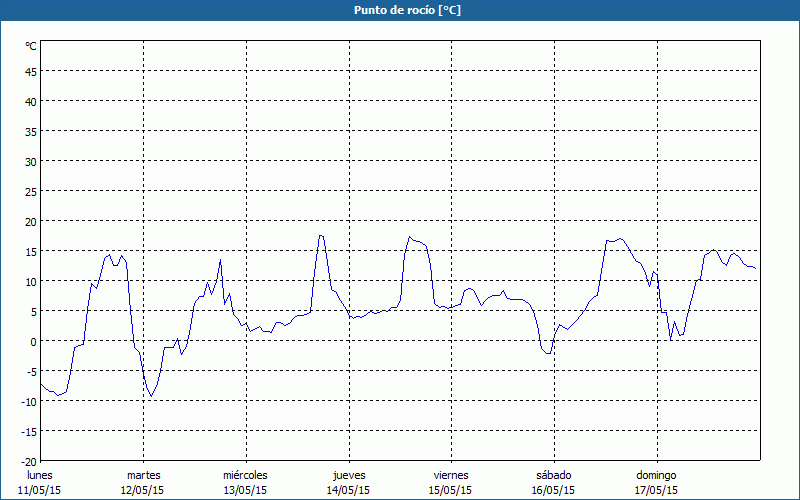Click the 'viernes' day label
The image size is (800, 500).
click(x=450, y=475)
